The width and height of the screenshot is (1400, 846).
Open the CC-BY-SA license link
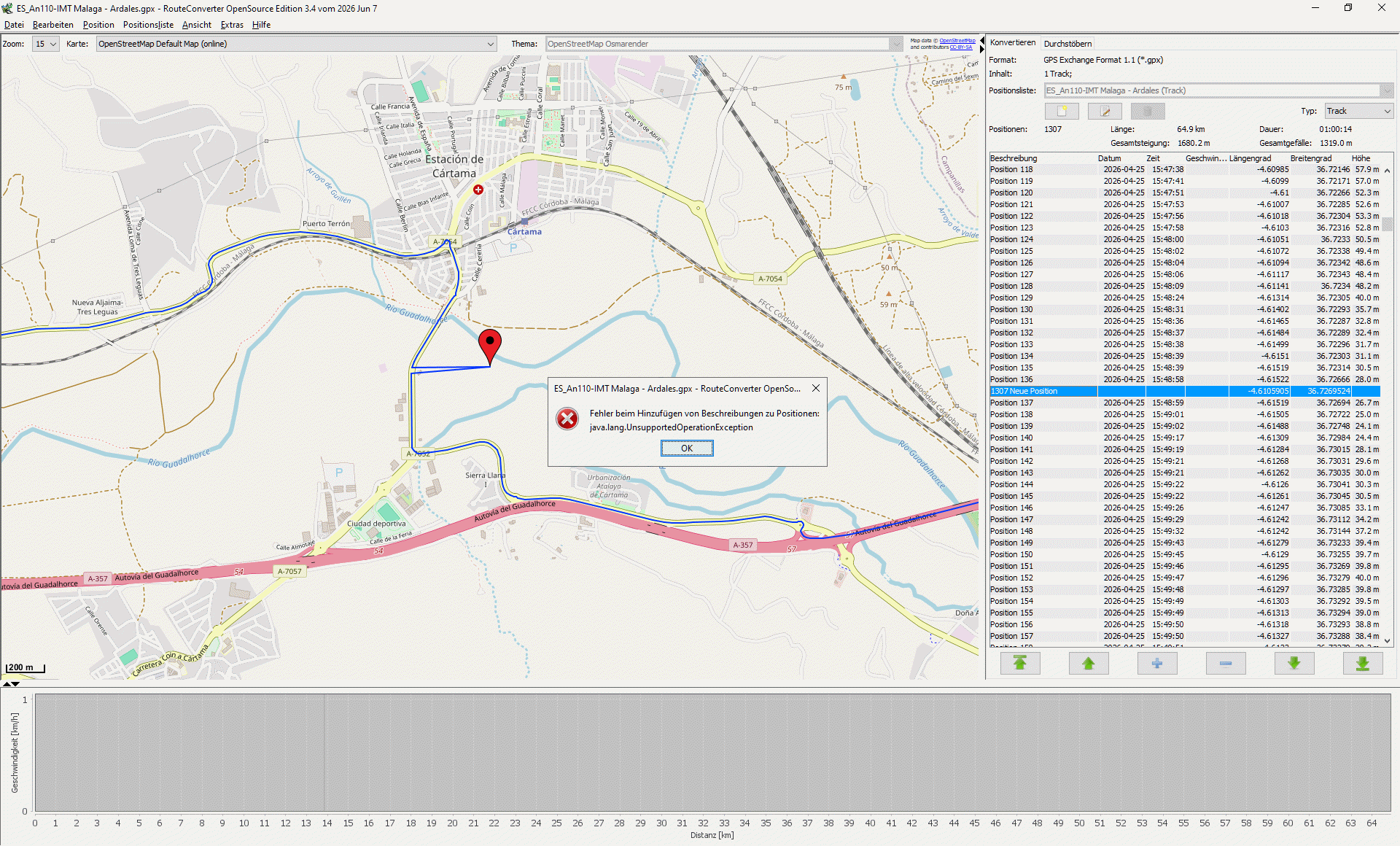pos(961,47)
